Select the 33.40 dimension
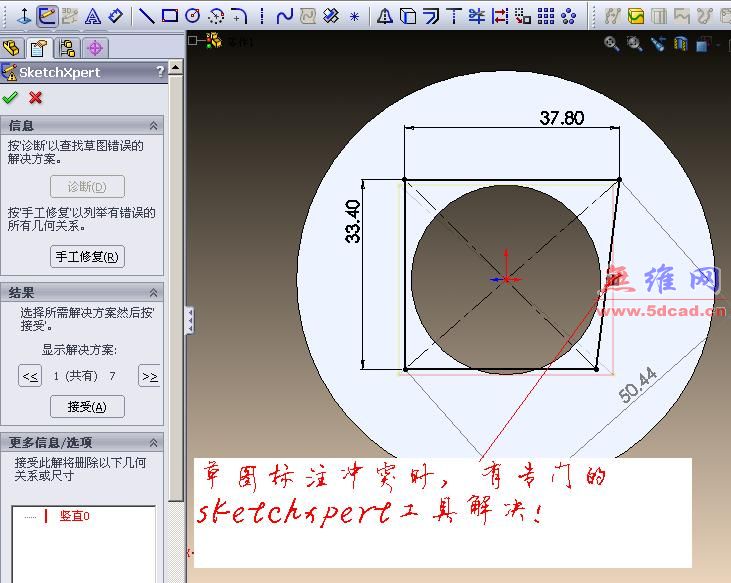731x583 pixels. tap(353, 221)
